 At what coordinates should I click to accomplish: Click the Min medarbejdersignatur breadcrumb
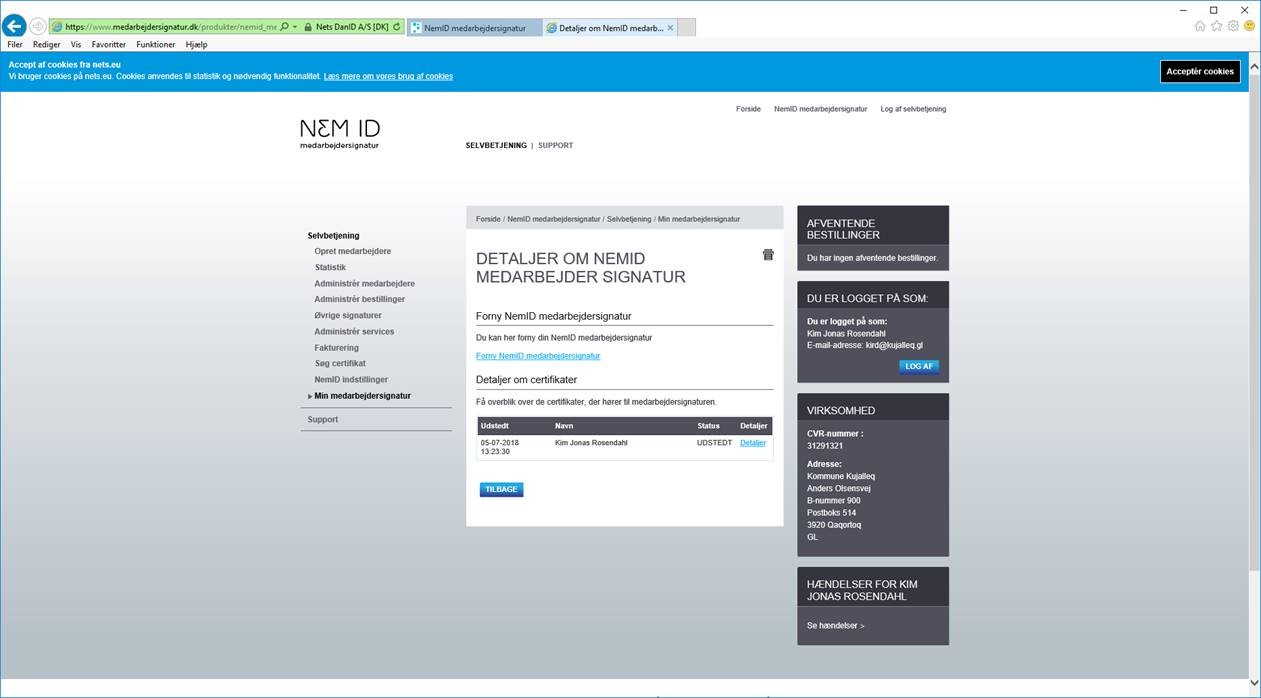pyautogui.click(x=699, y=219)
